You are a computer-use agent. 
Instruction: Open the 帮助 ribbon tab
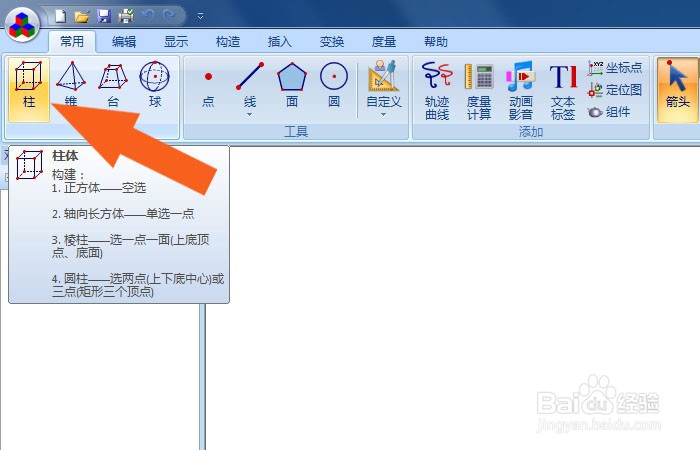(x=436, y=42)
